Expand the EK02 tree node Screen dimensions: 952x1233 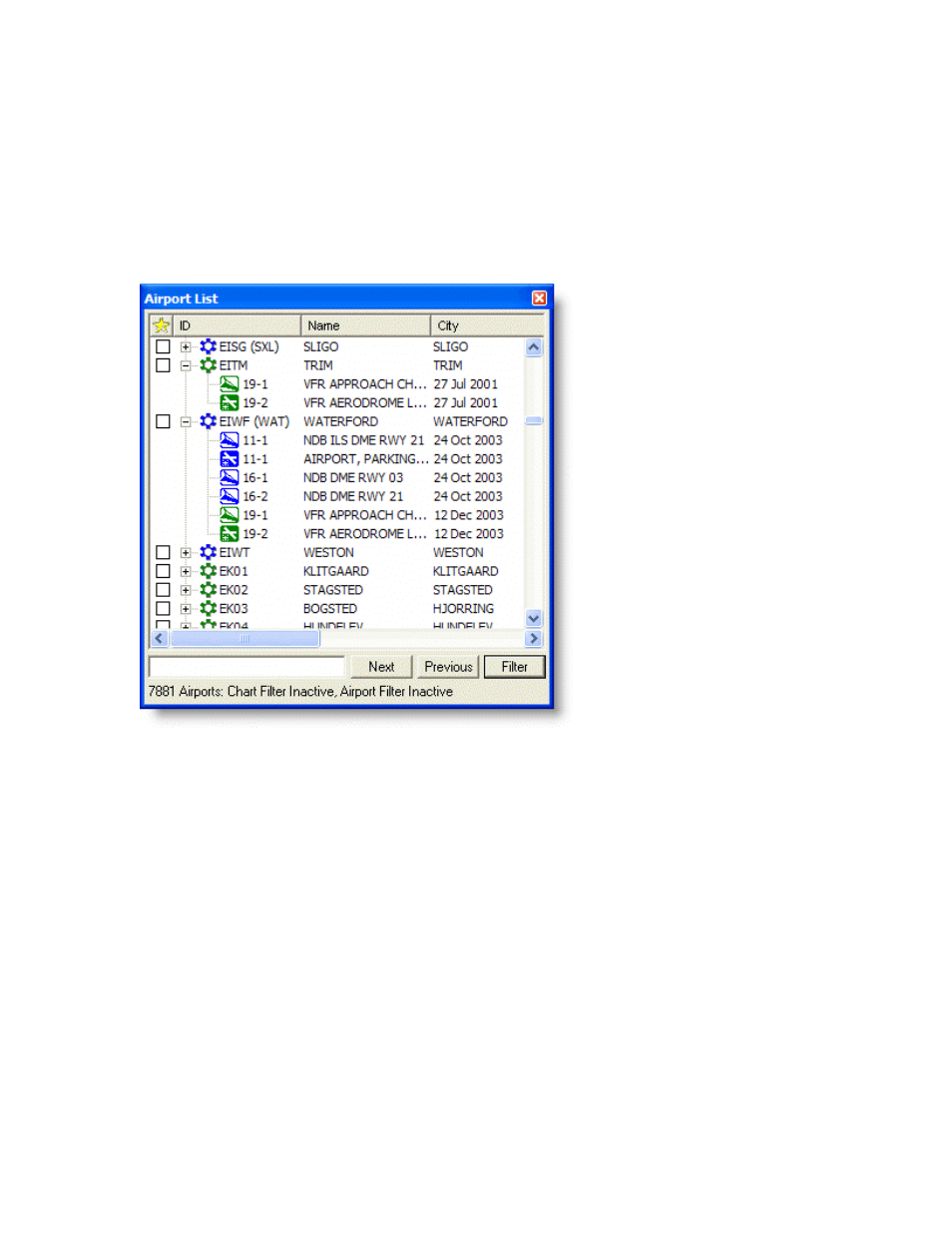tap(186, 591)
